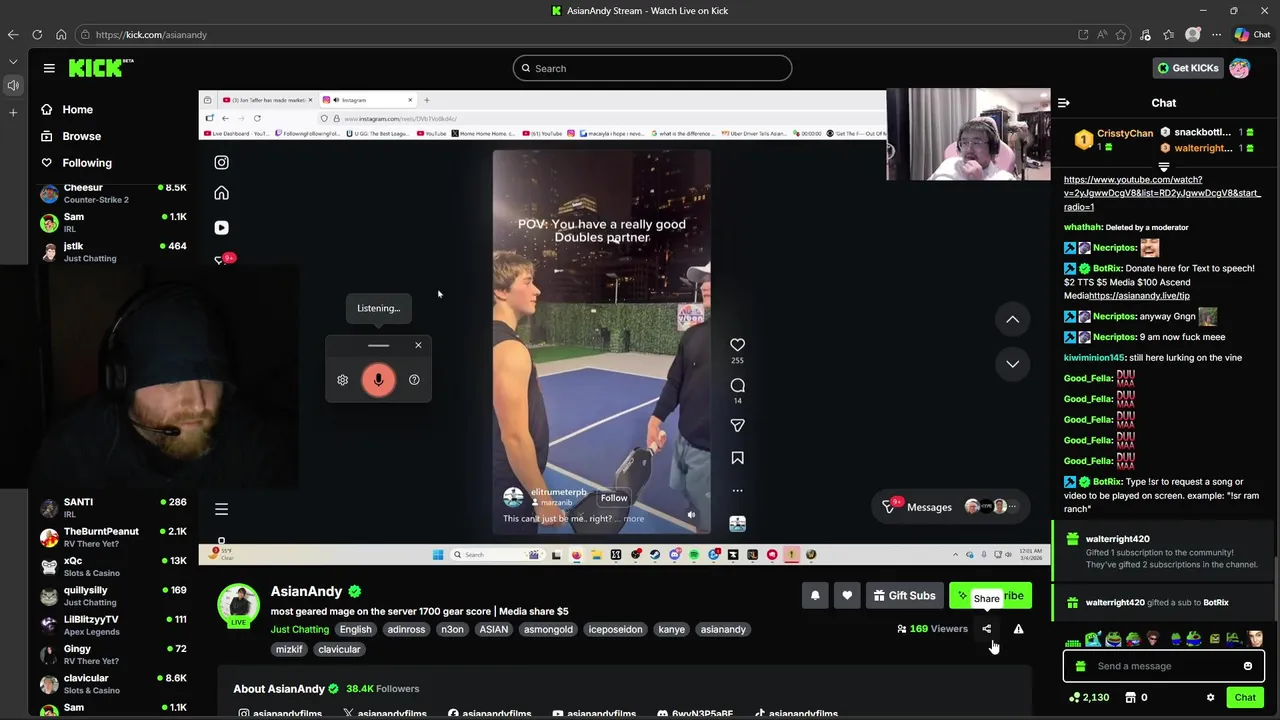1280x720 pixels.
Task: Open the YouTube link in chat
Action: 1162,193
